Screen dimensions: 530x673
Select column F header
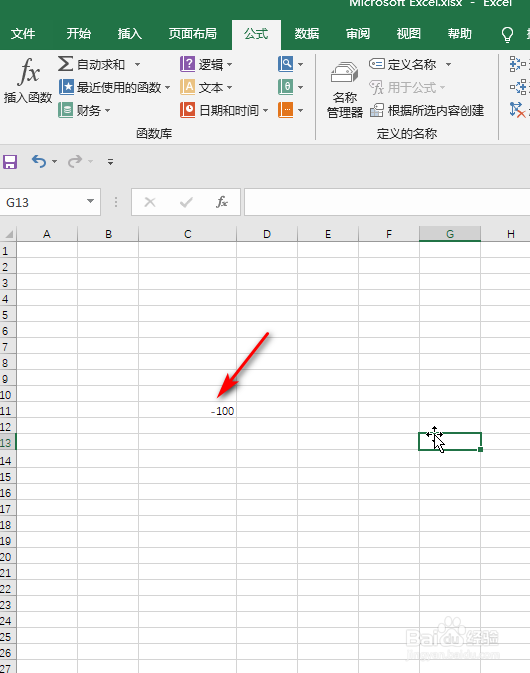(x=389, y=234)
